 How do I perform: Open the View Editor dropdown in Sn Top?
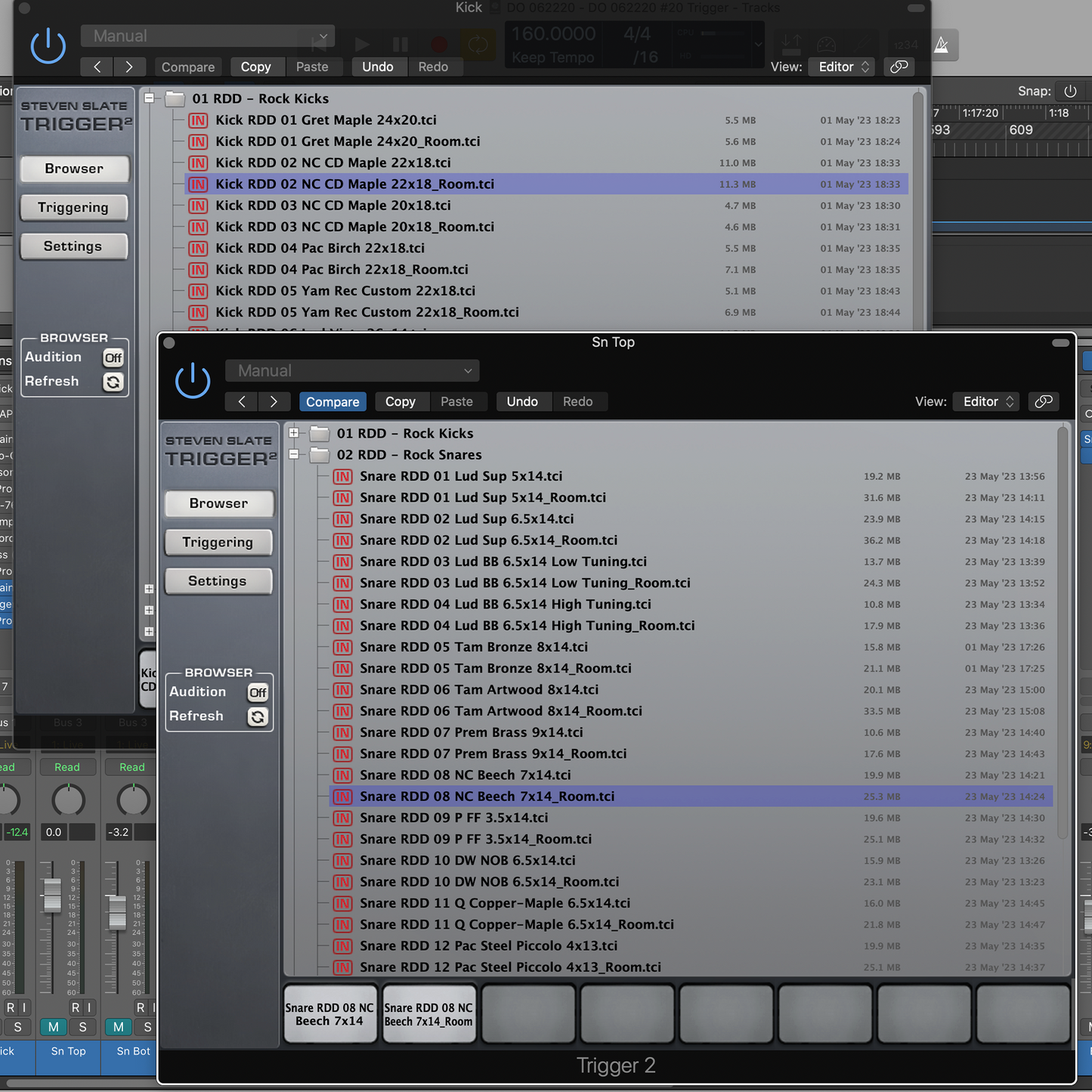pyautogui.click(x=988, y=401)
